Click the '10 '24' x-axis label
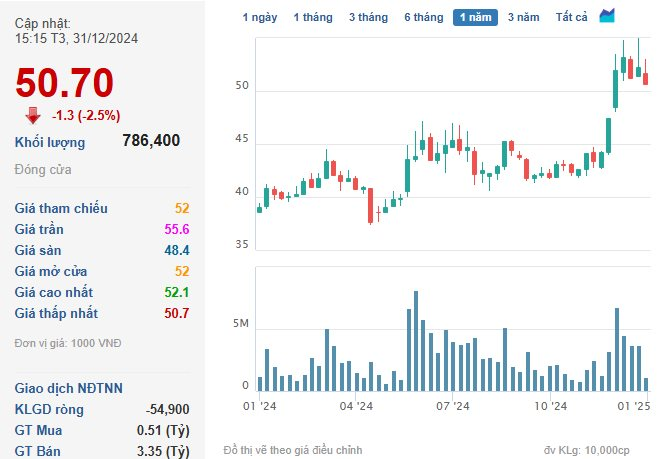The width and height of the screenshot is (657, 459). 551,406
